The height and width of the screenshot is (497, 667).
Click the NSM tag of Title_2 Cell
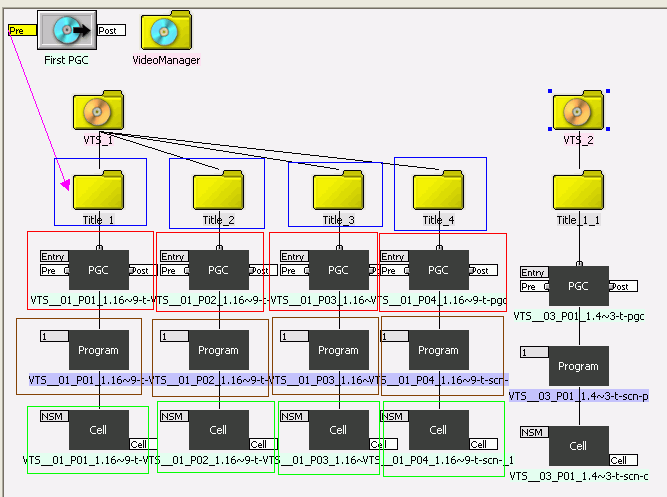pyautogui.click(x=174, y=416)
